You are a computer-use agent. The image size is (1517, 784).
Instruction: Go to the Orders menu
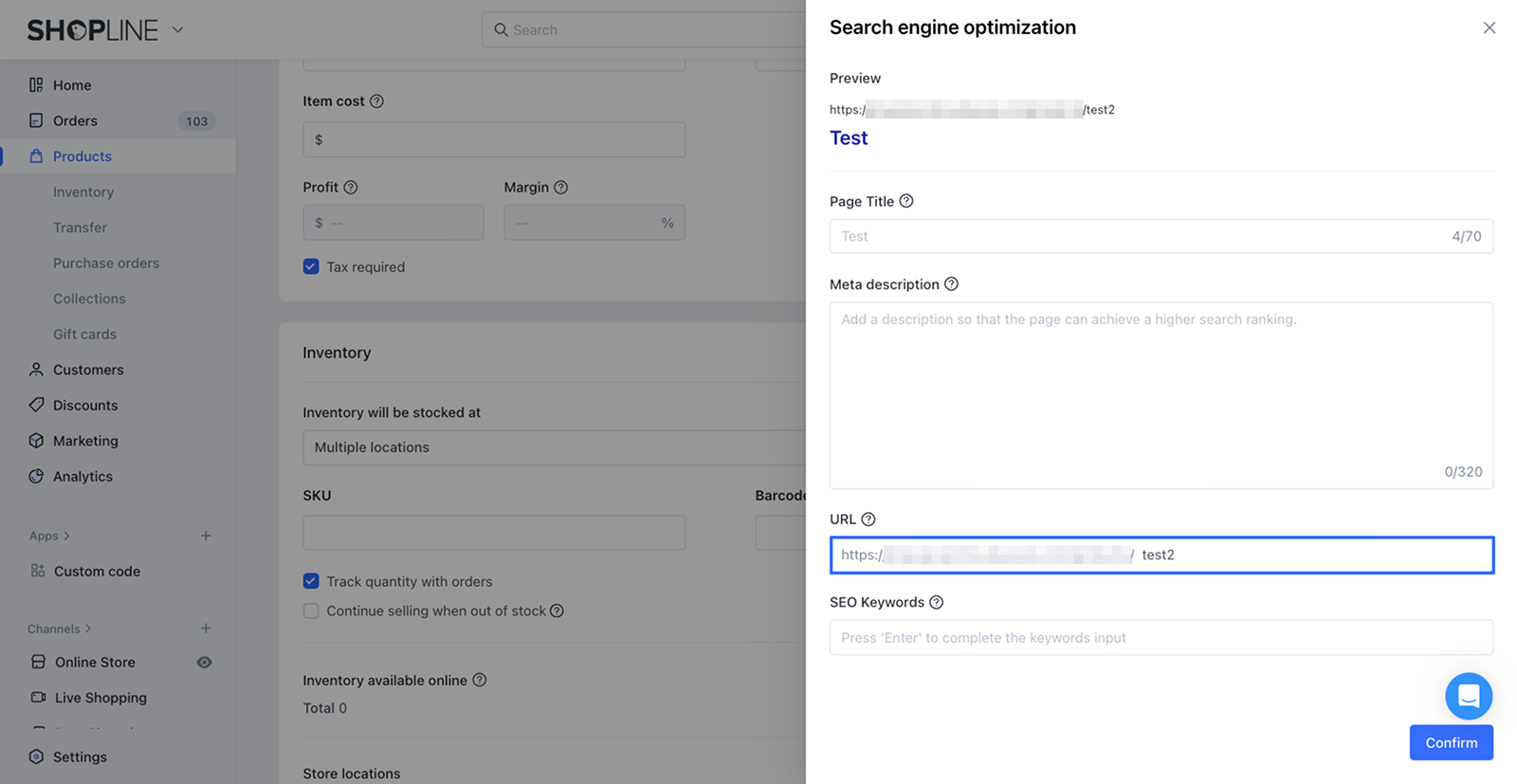point(75,120)
